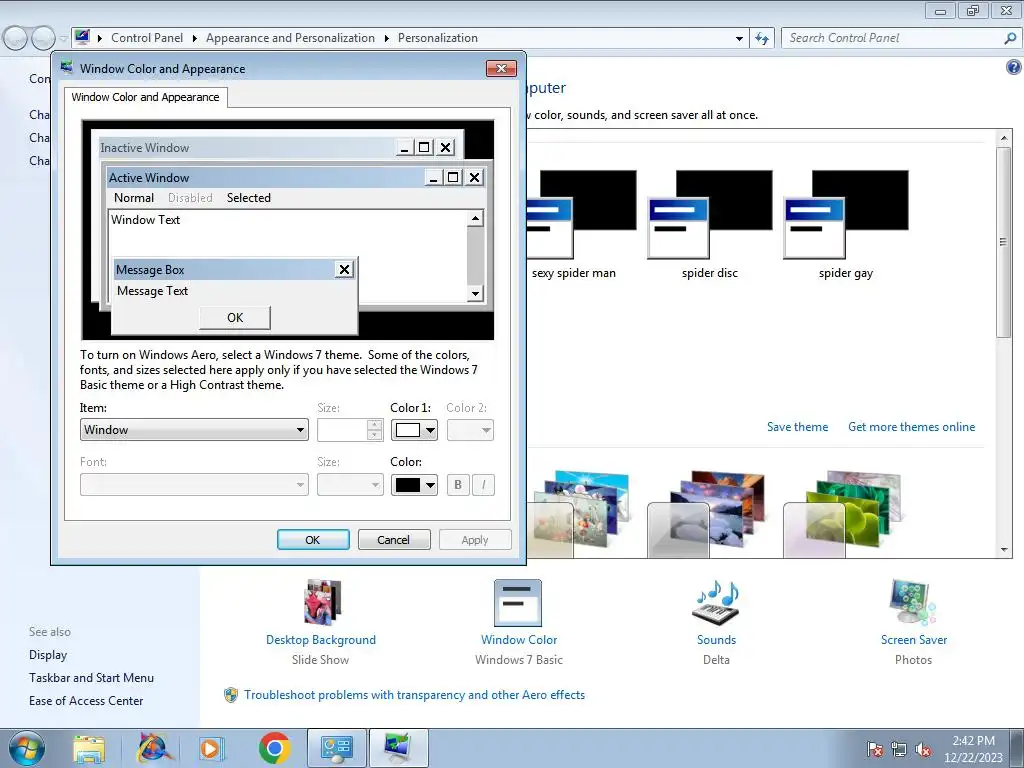Click OK in the dialog
Screen dimensions: 1024x768
(313, 540)
